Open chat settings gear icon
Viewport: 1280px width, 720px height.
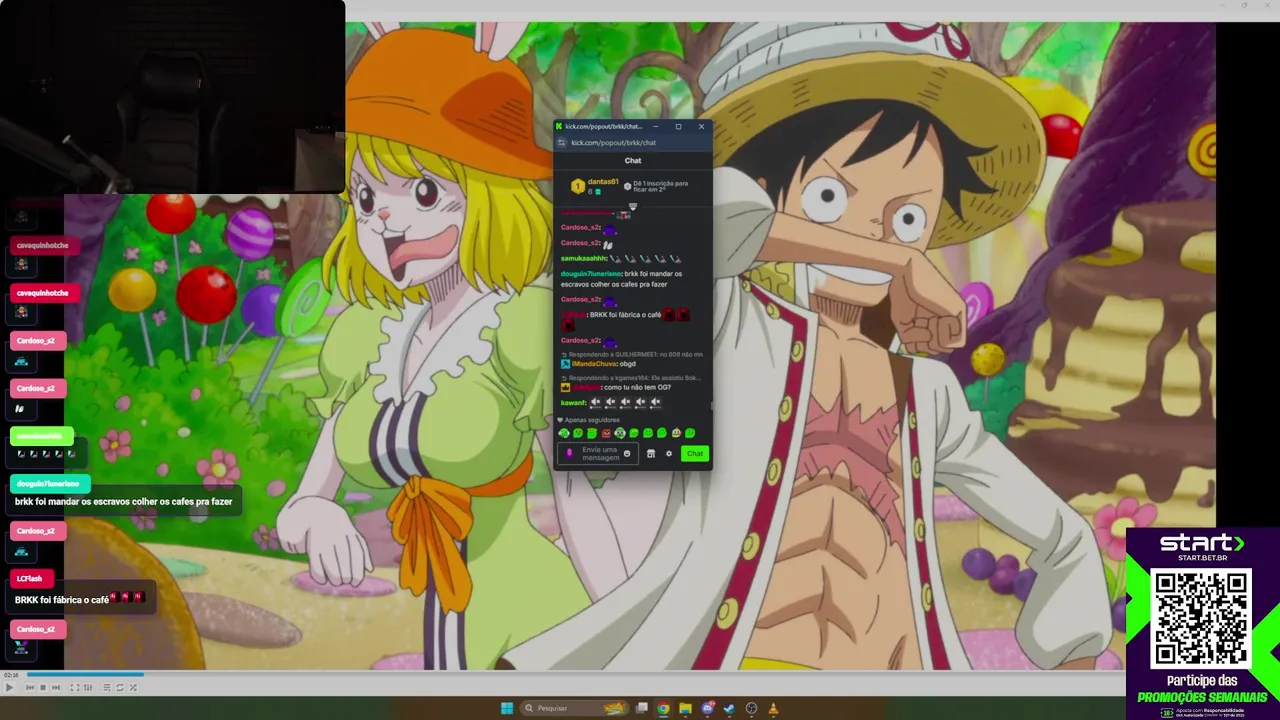669,454
